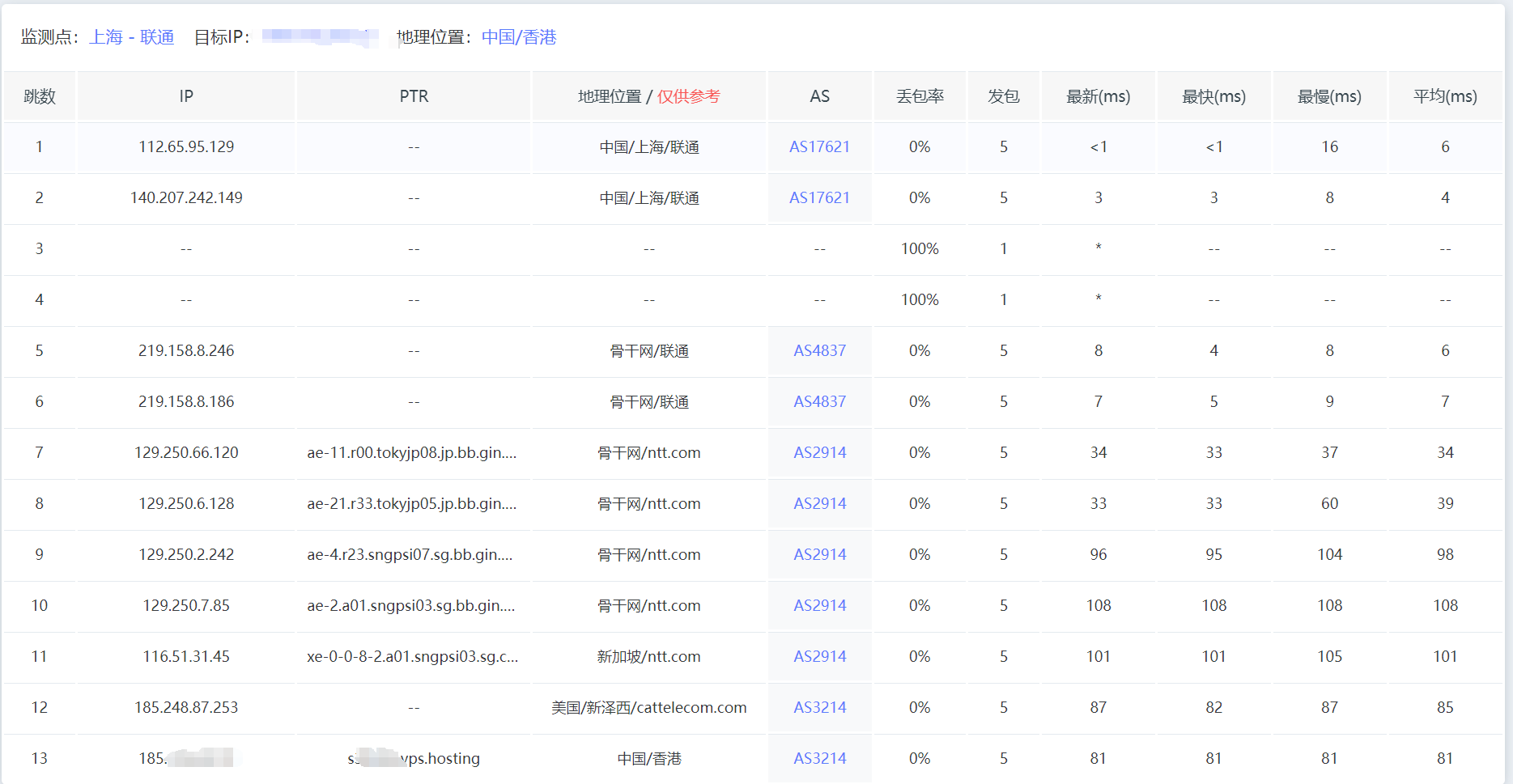1513x784 pixels.
Task: Select IP cell 129.250.7.85
Action: [186, 605]
